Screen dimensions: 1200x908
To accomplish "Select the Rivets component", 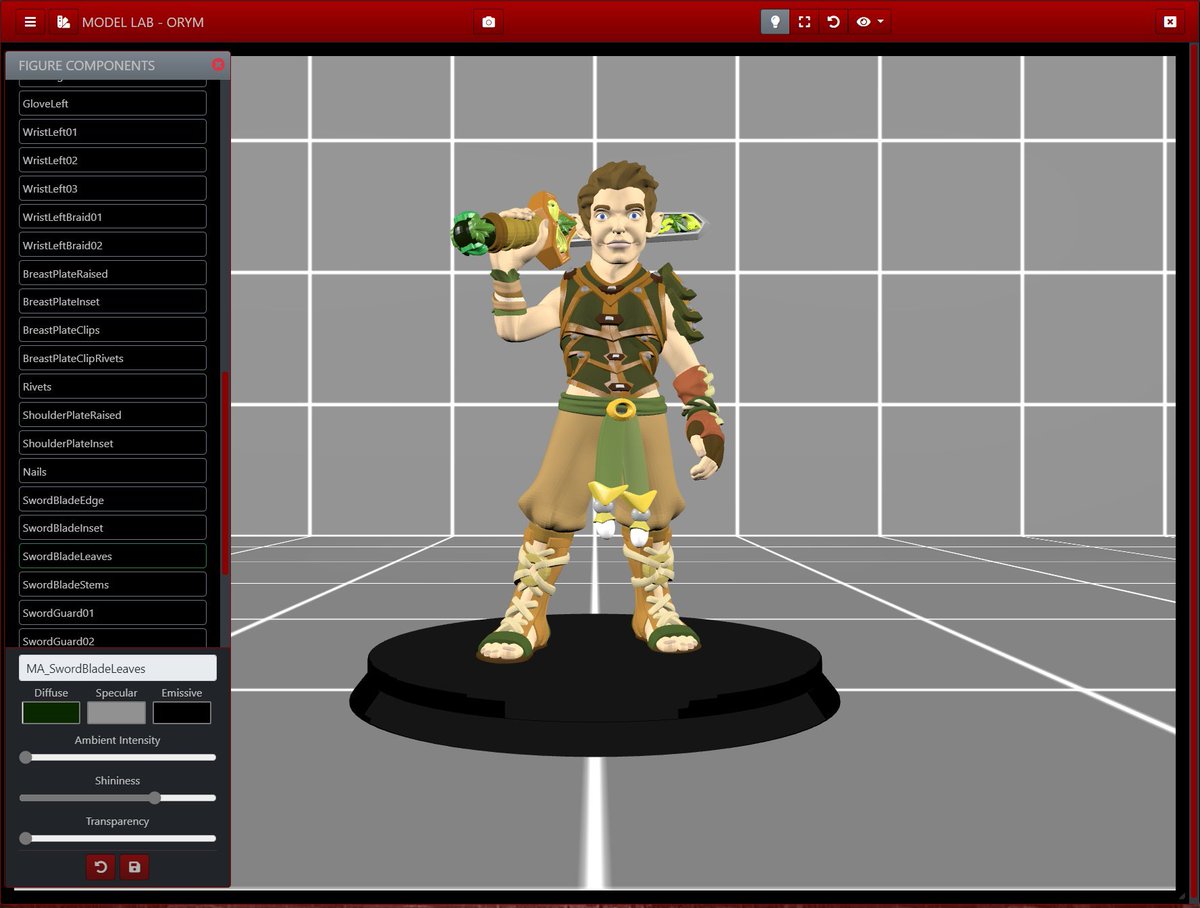I will [x=113, y=387].
